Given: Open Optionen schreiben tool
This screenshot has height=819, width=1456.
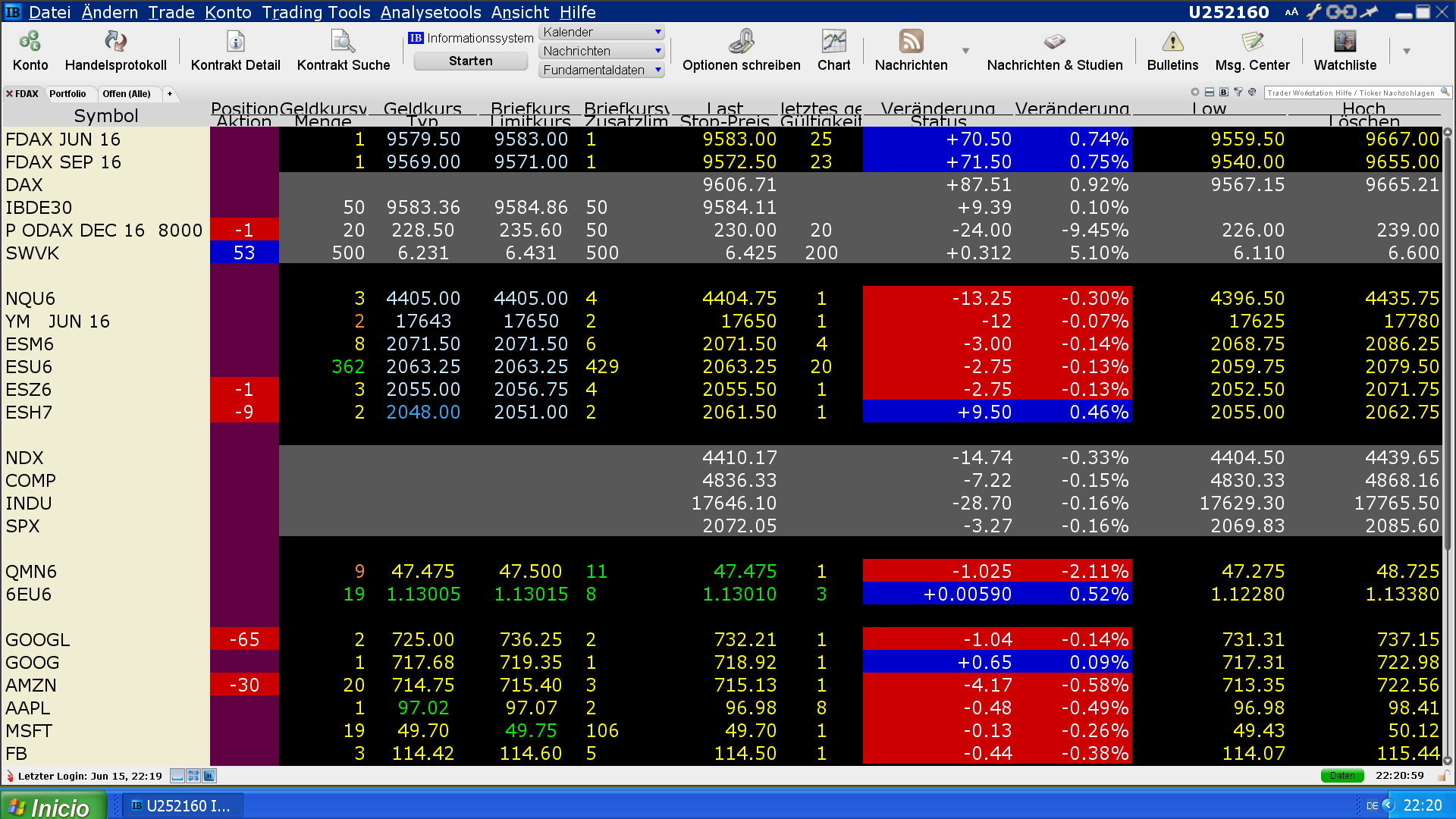Looking at the screenshot, I should point(741,42).
